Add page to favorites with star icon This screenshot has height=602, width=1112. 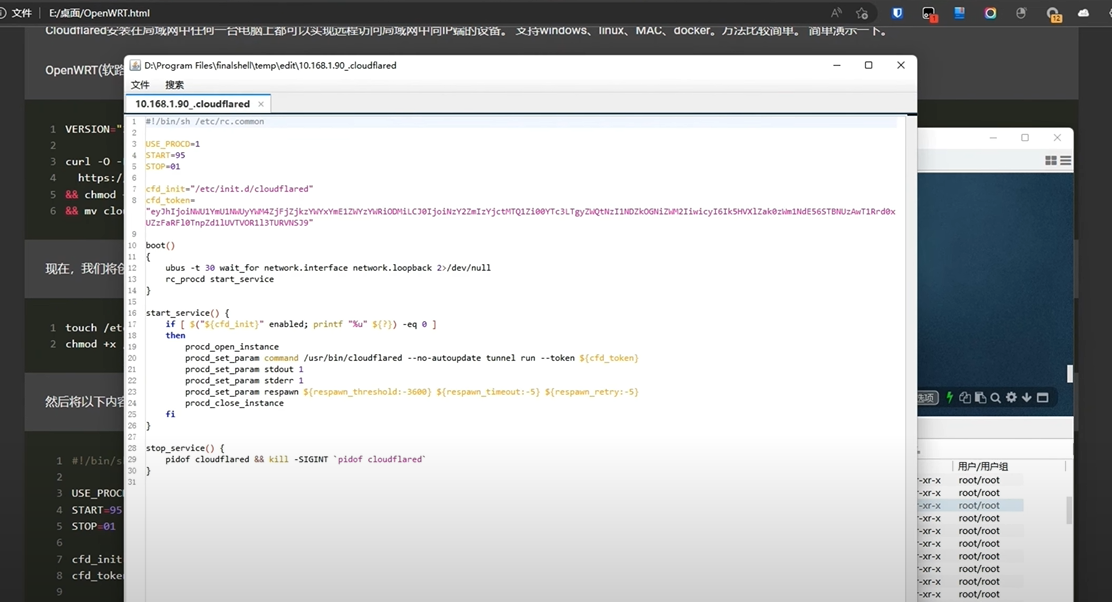pos(862,13)
